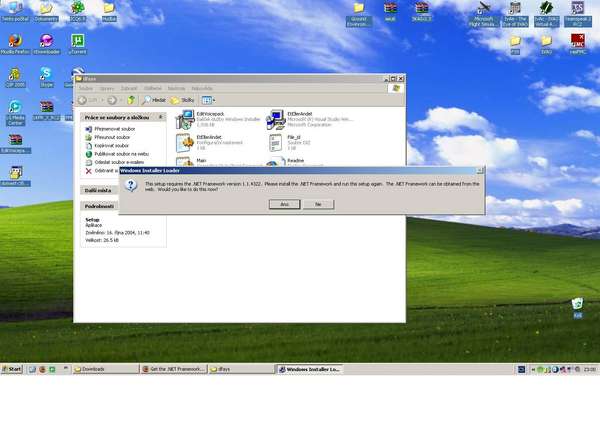Open the uTorrent desktop shortcut
Screen dimensions: 600x427
click(78, 44)
